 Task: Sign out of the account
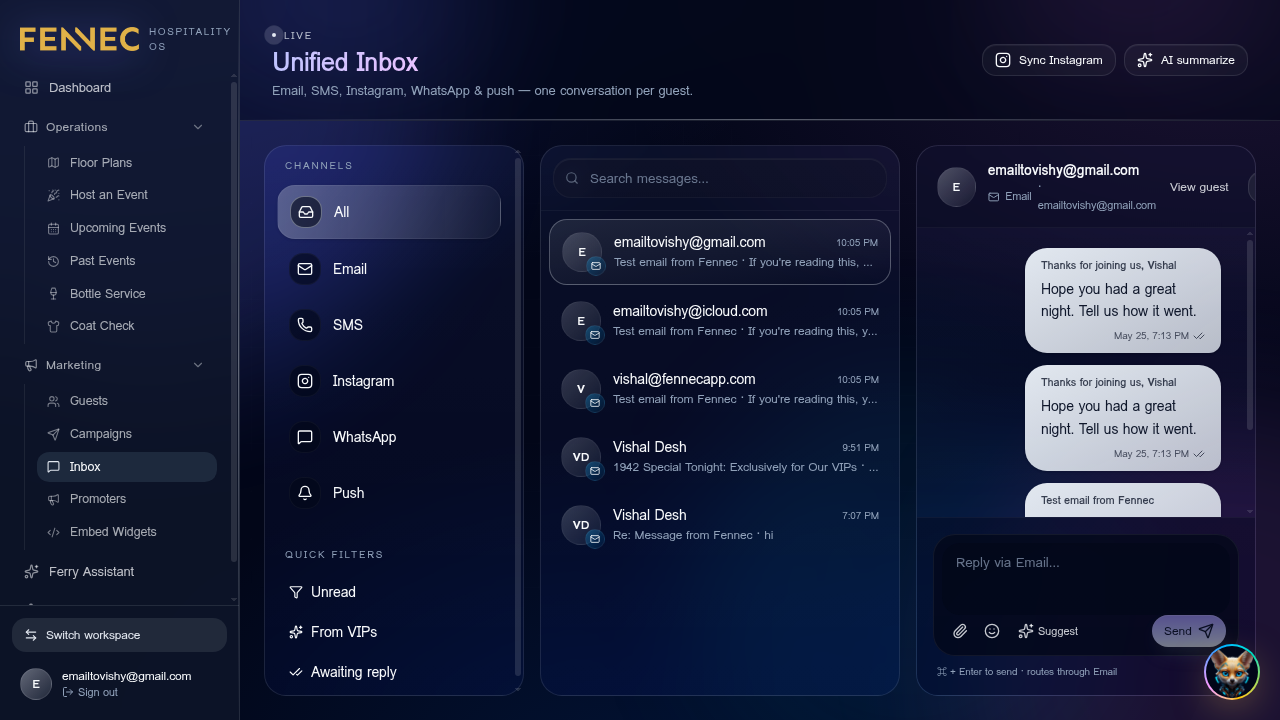point(90,692)
